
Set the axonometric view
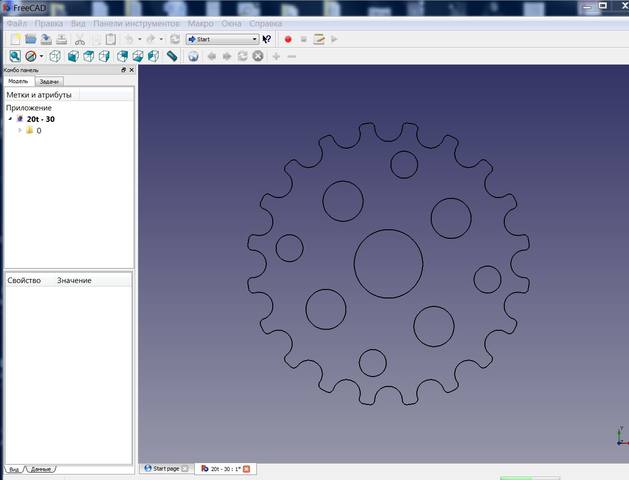(55, 56)
